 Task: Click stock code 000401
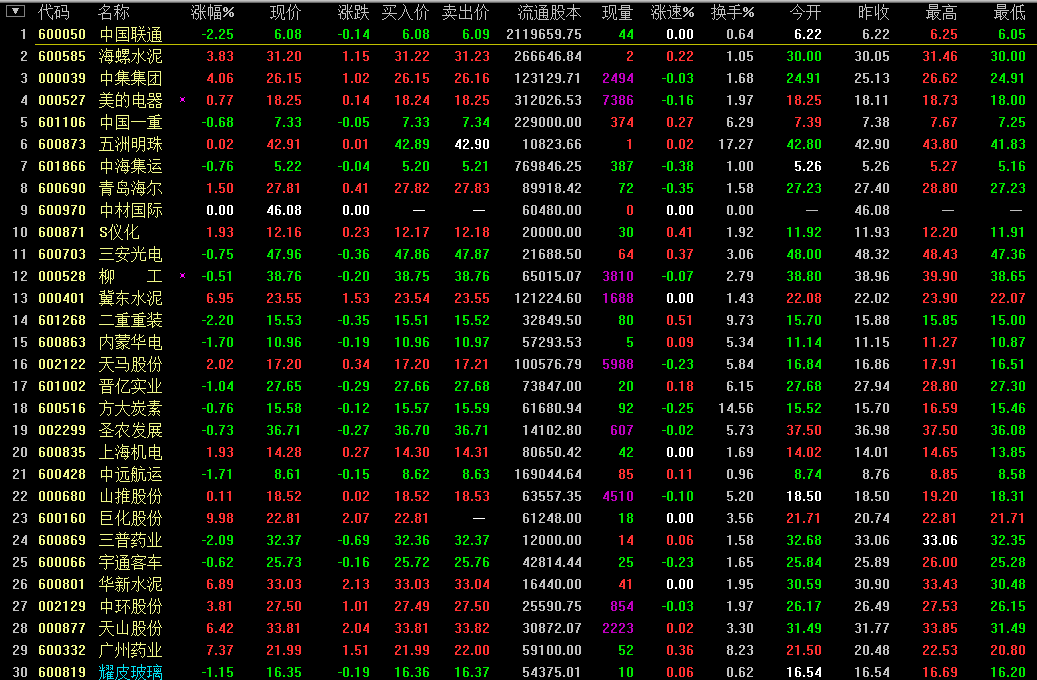[x=62, y=298]
